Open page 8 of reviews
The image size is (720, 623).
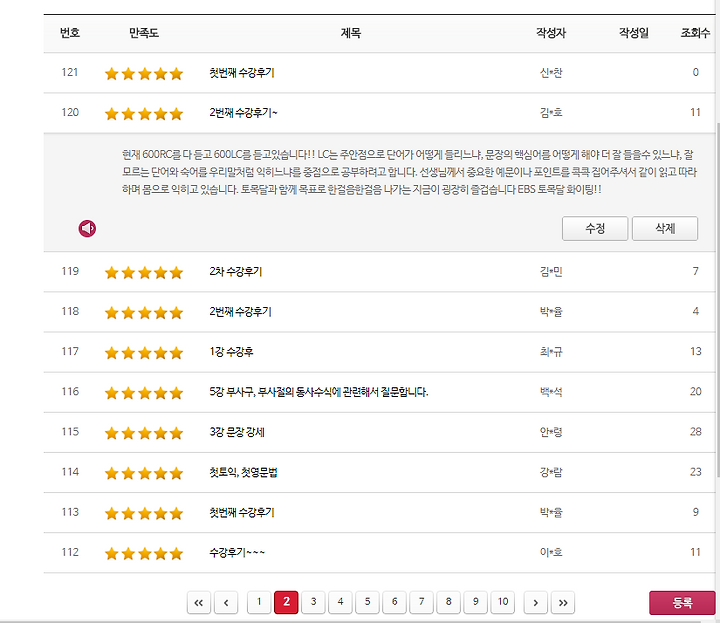click(x=449, y=602)
